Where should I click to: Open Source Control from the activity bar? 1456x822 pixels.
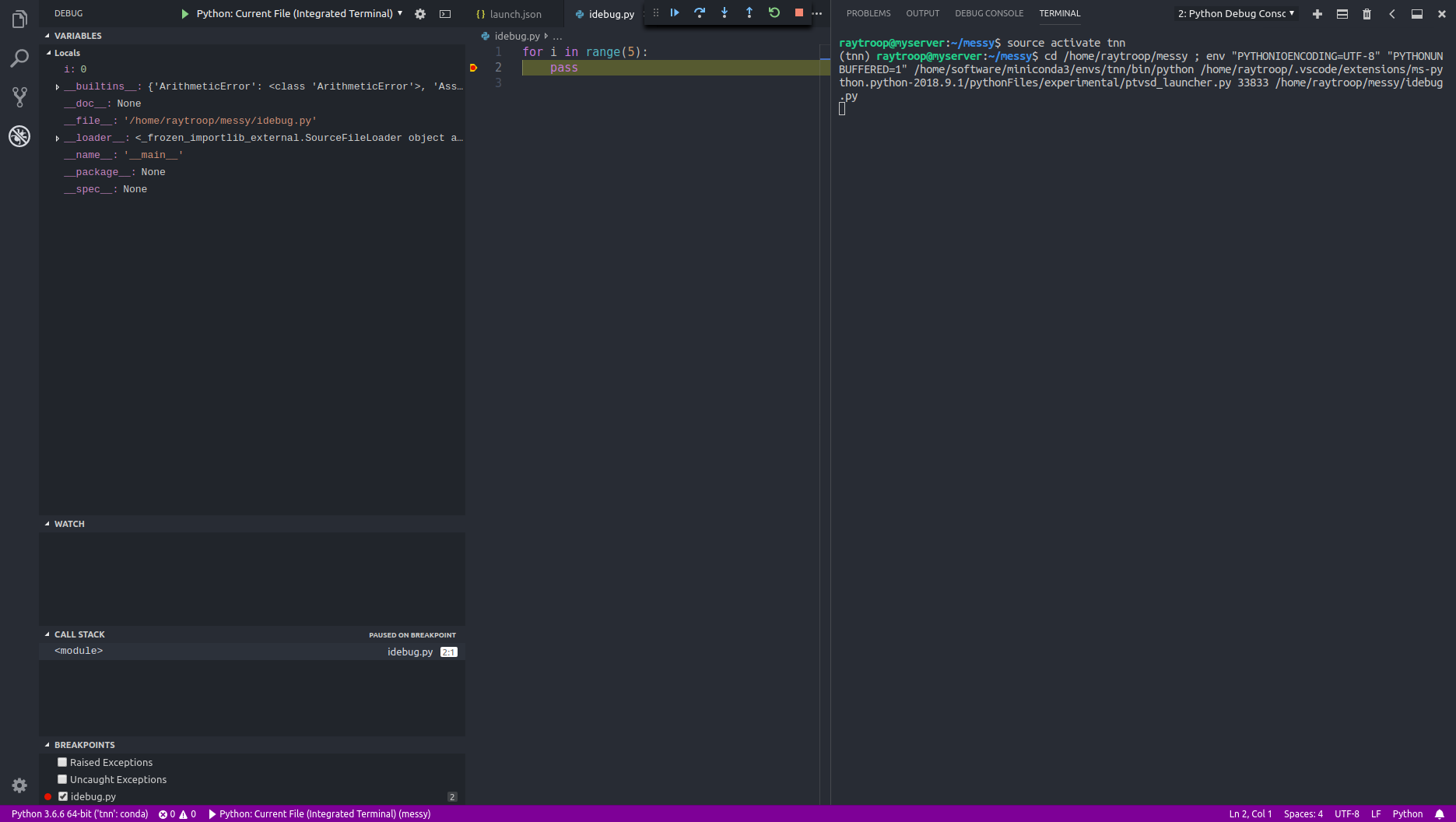pos(19,97)
